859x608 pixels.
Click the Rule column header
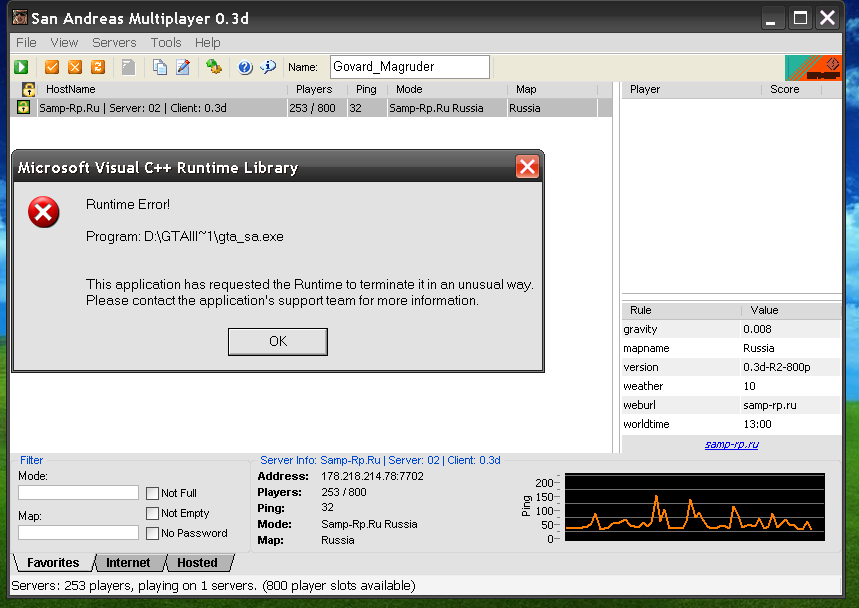[x=682, y=311]
